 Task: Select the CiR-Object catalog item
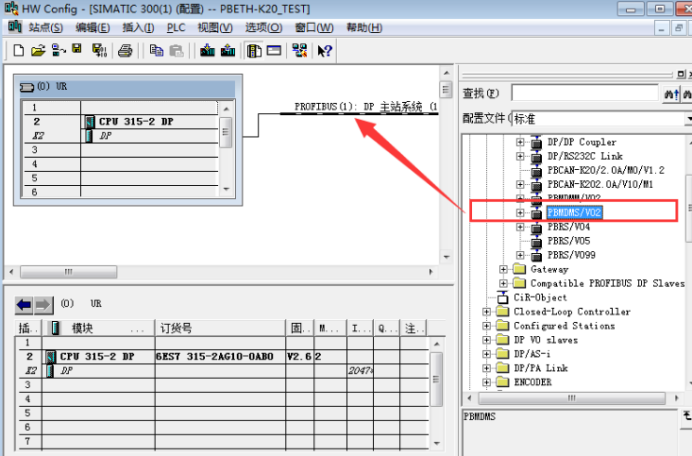[540, 298]
